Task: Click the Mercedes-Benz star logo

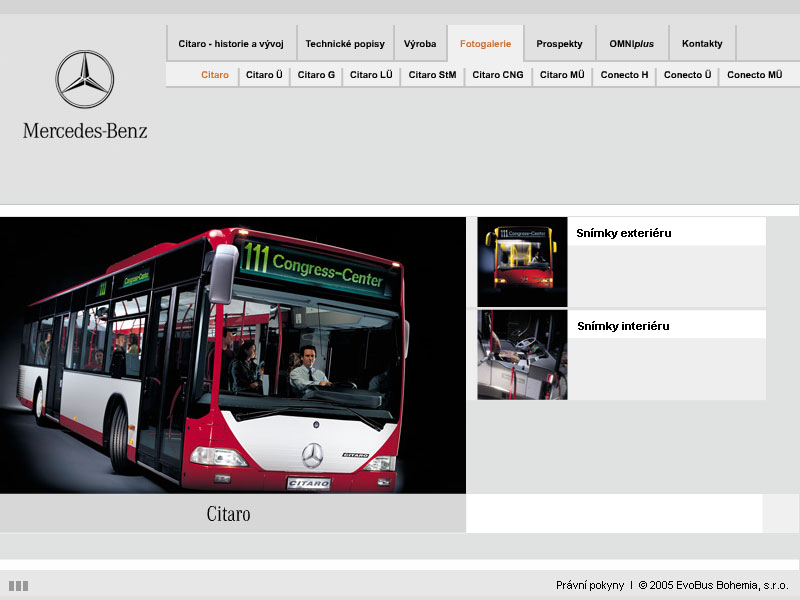Action: click(x=85, y=79)
